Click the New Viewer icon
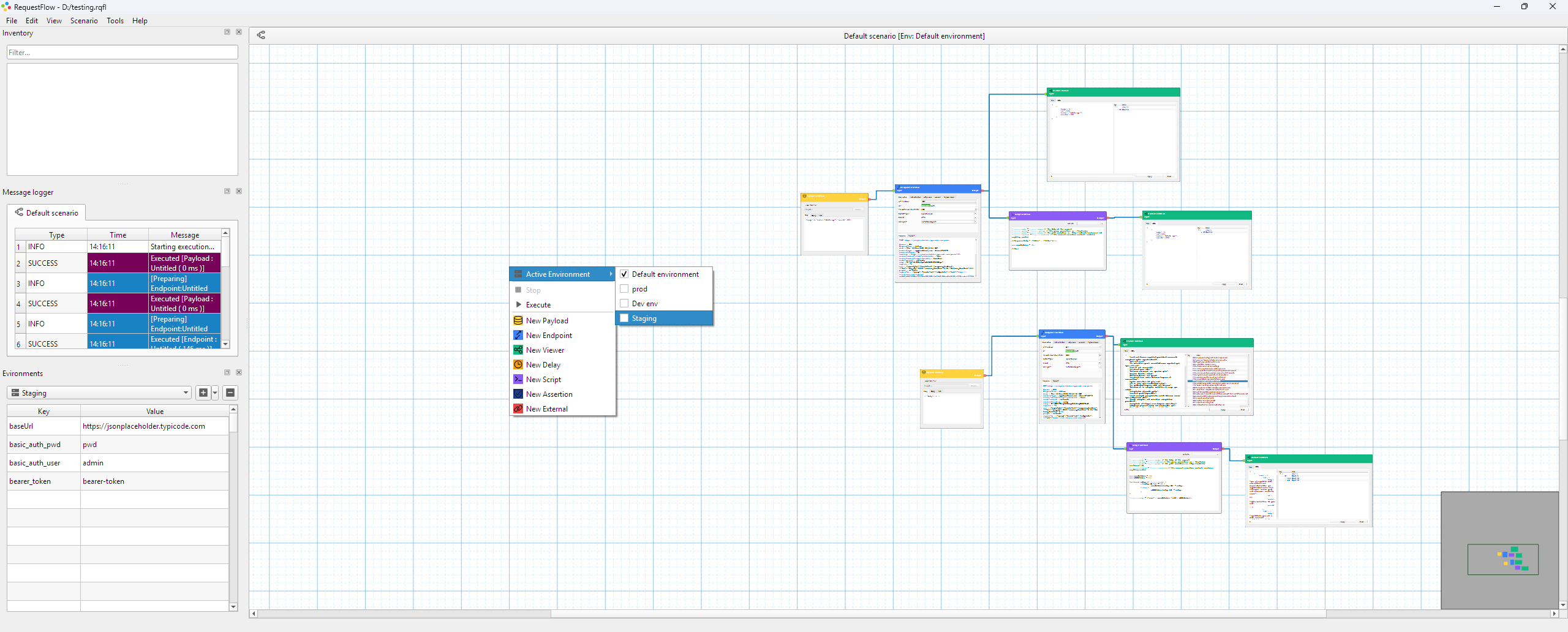 [518, 350]
